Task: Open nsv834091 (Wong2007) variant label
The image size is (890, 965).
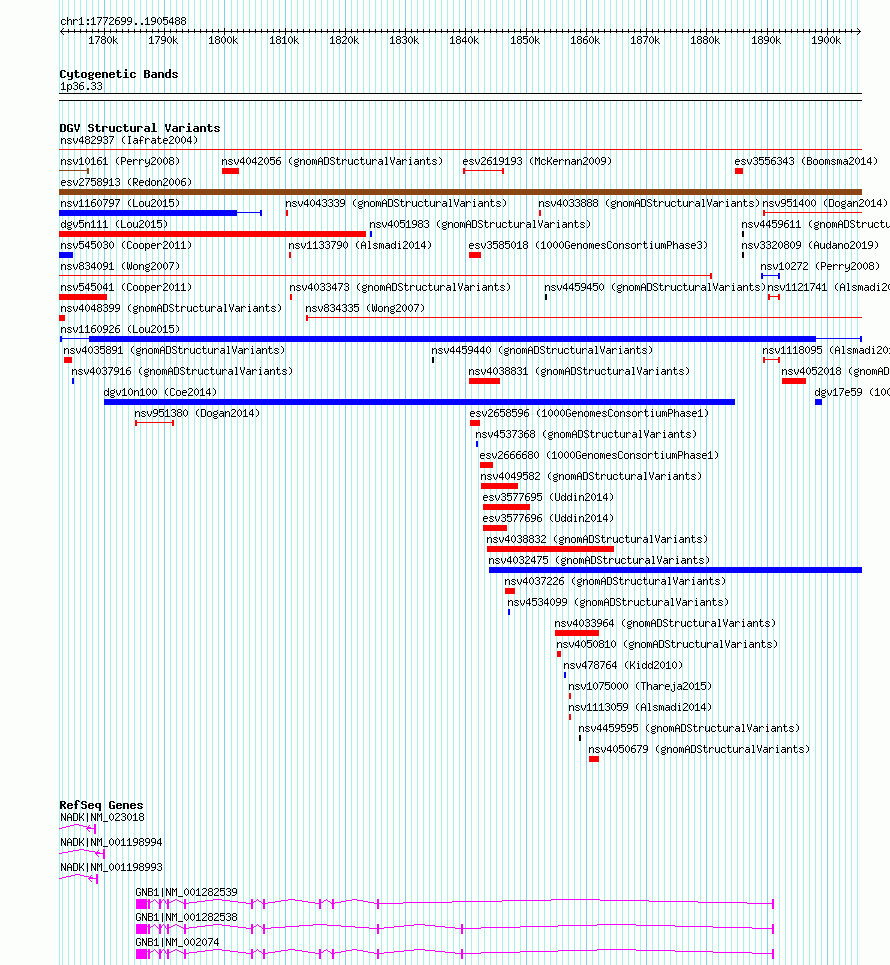Action: click(120, 266)
